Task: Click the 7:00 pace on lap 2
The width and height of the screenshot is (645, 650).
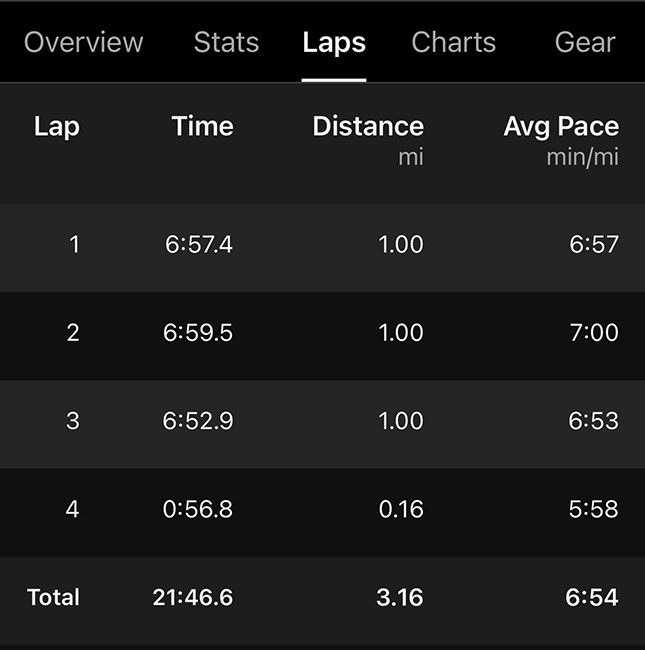Action: [594, 333]
